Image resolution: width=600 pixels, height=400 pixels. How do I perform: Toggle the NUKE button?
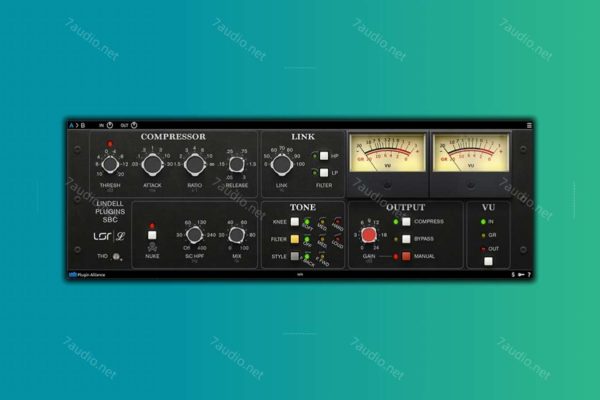152,235
